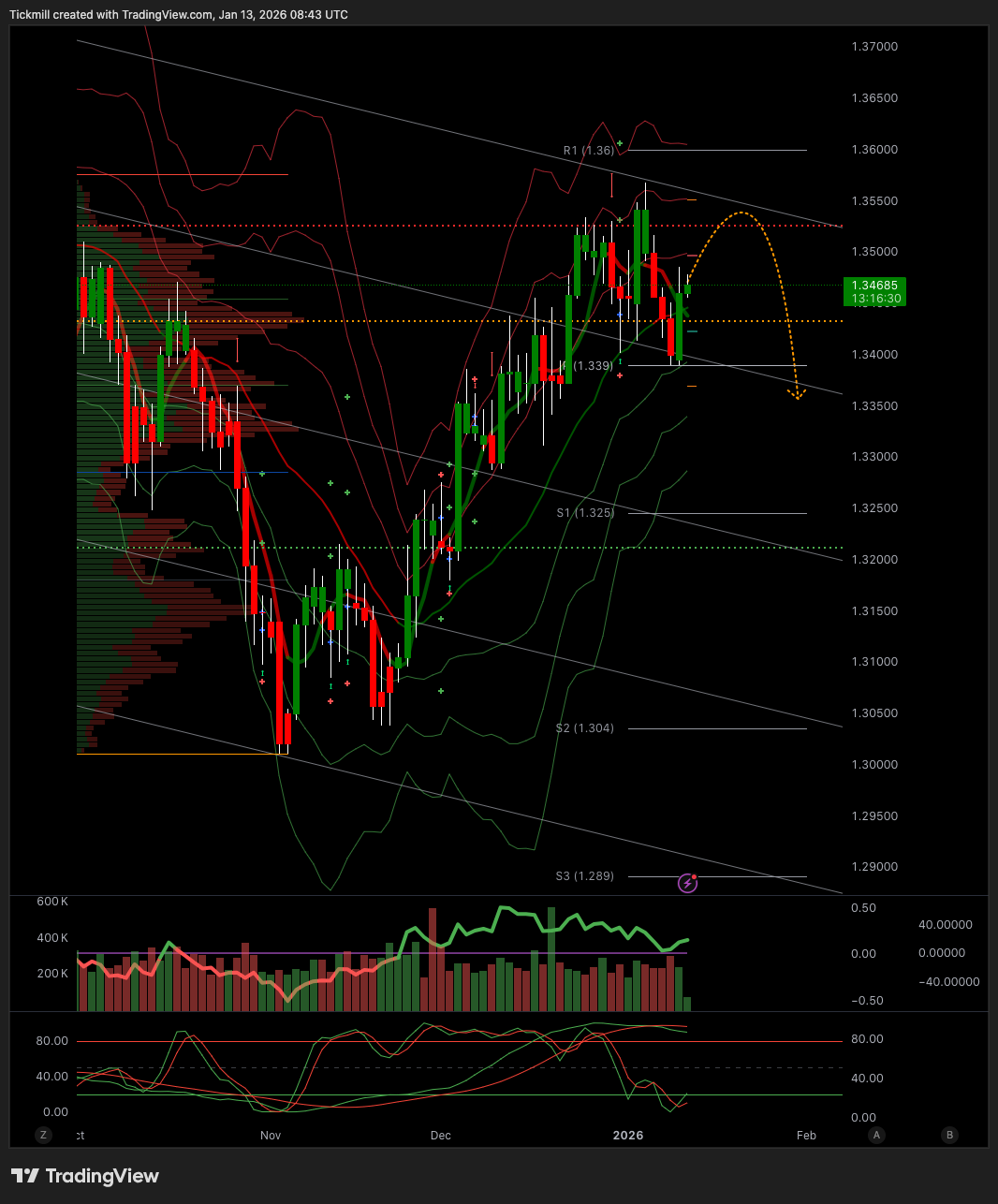The image size is (998, 1204).
Task: Click the Nov label on time axis
Action: click(271, 1136)
